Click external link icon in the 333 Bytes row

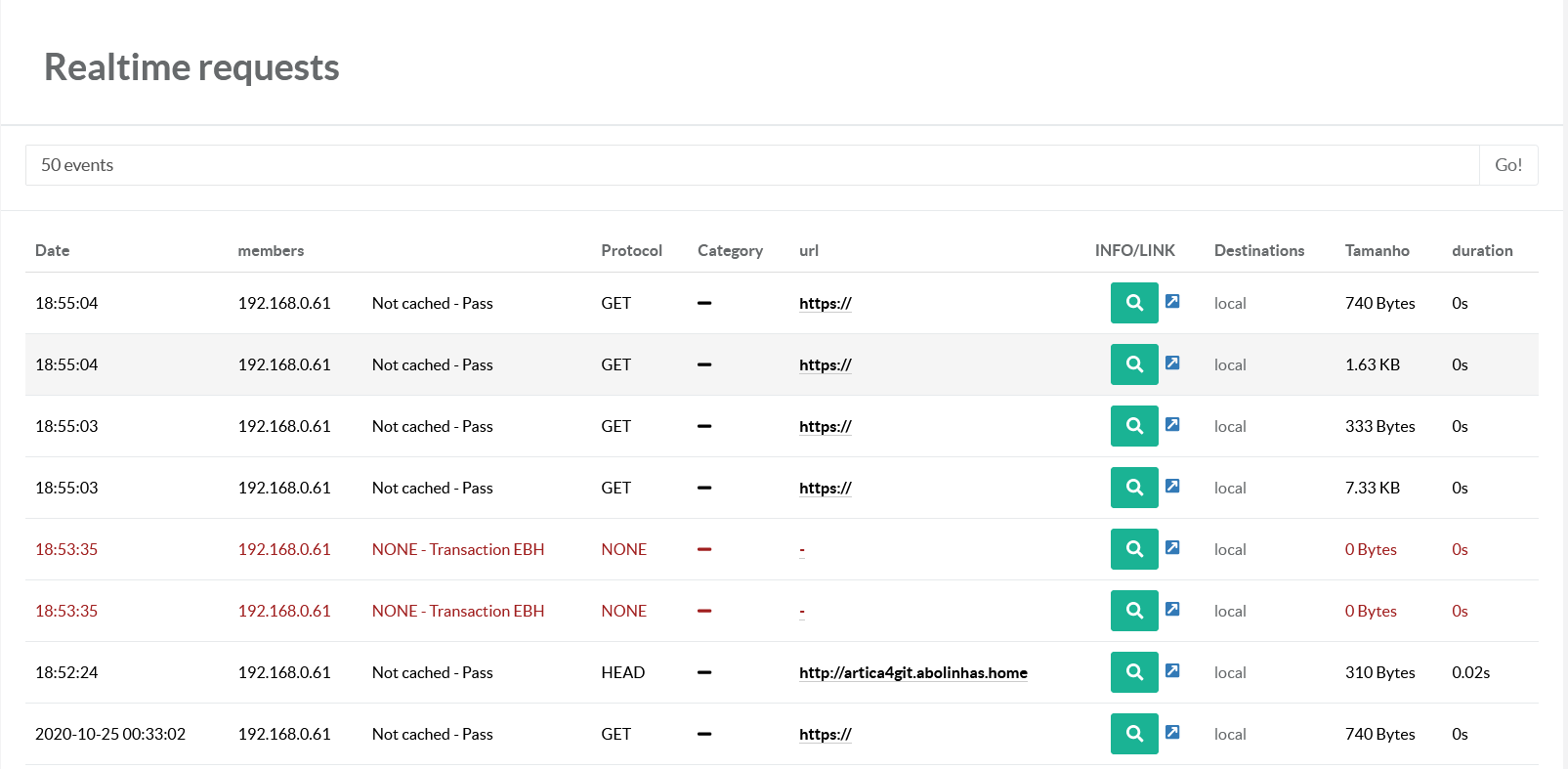pos(1172,424)
